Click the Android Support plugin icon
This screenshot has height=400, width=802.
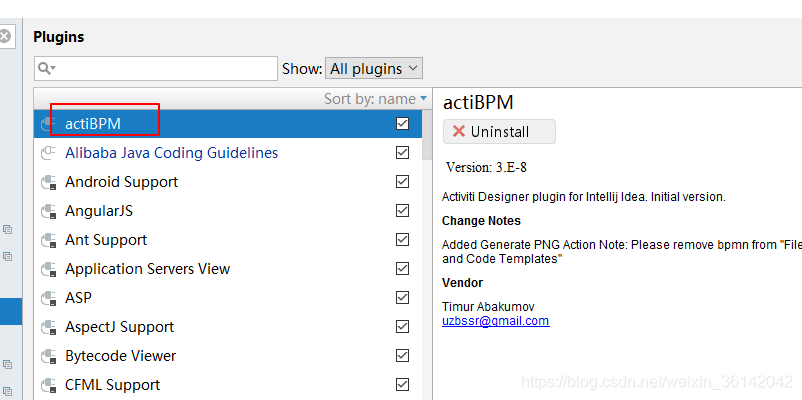(48, 182)
